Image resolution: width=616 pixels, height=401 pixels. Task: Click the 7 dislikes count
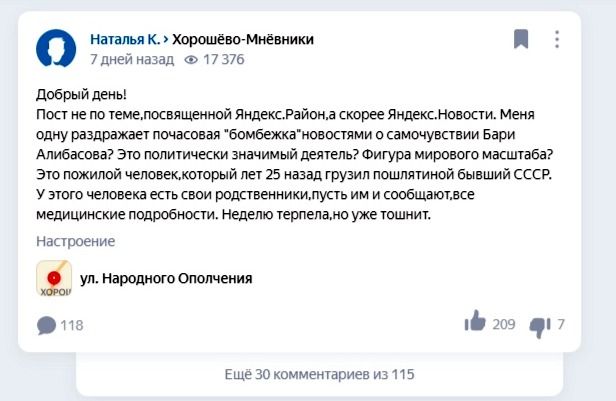(561, 324)
